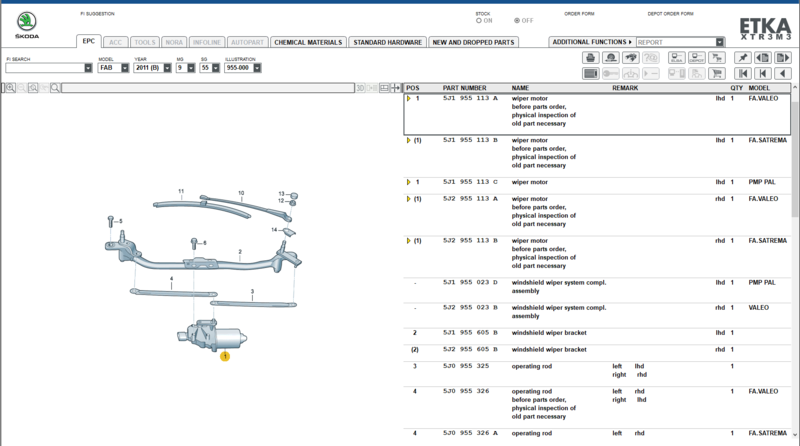Click the ELSA toolbar icon

pos(677,58)
